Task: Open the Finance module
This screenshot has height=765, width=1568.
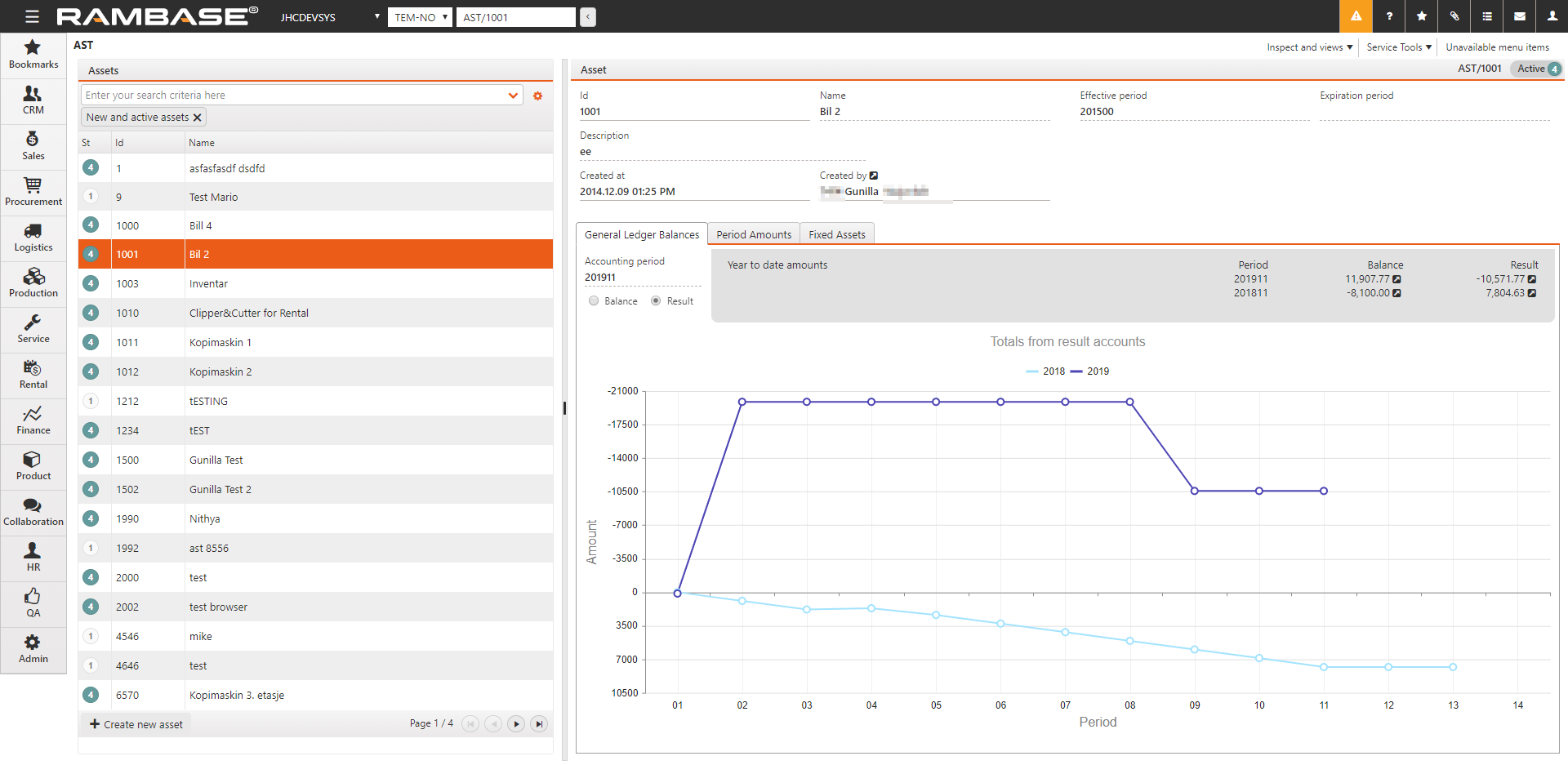Action: [x=33, y=421]
